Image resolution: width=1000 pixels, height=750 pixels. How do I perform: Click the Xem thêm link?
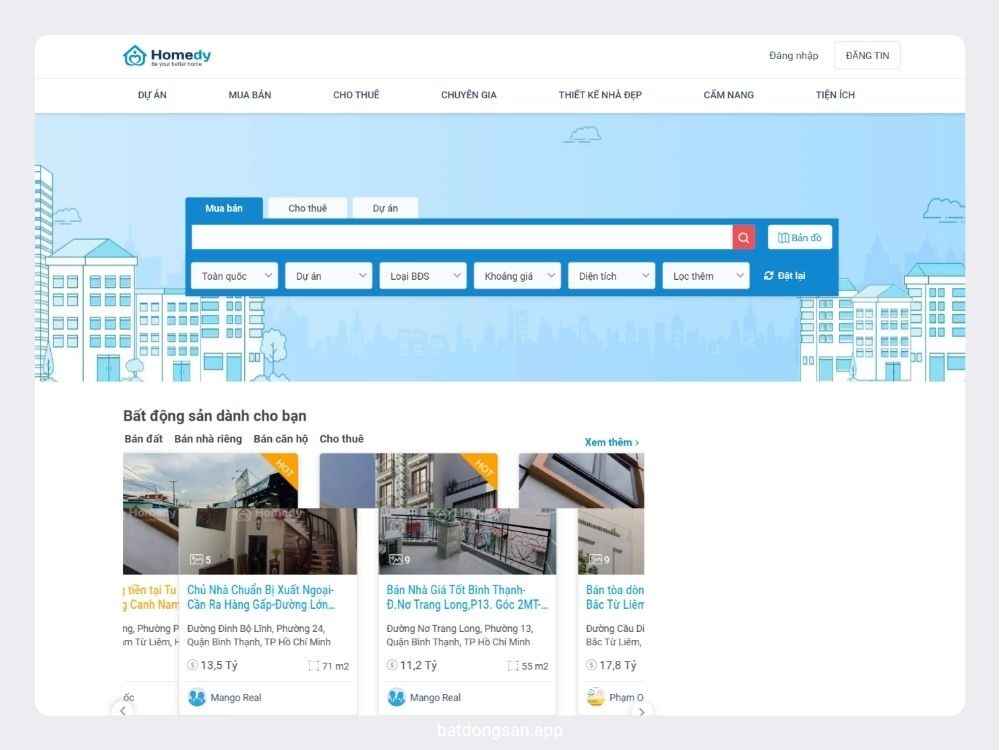[611, 442]
